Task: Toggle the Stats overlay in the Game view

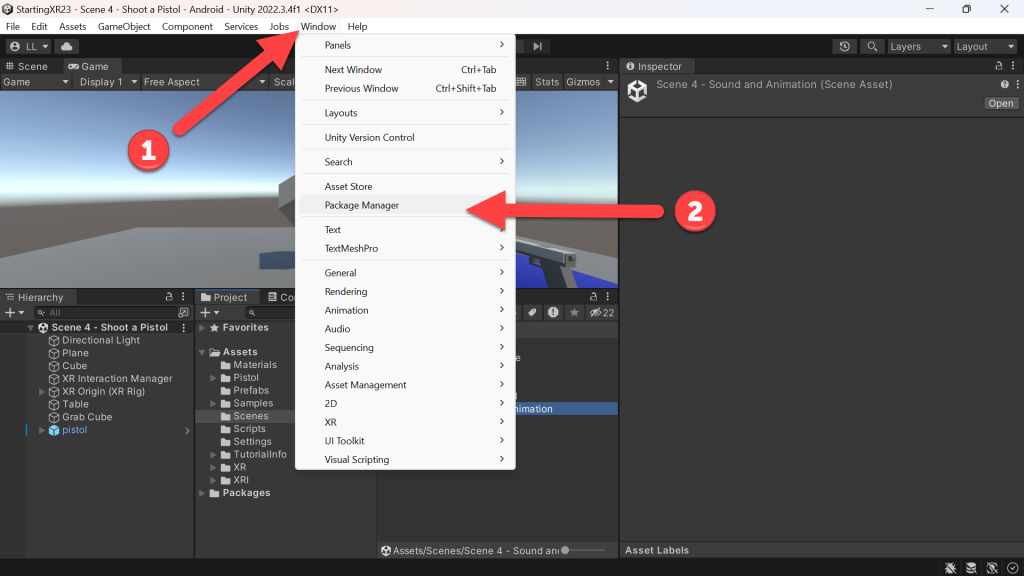Action: pyautogui.click(x=547, y=82)
